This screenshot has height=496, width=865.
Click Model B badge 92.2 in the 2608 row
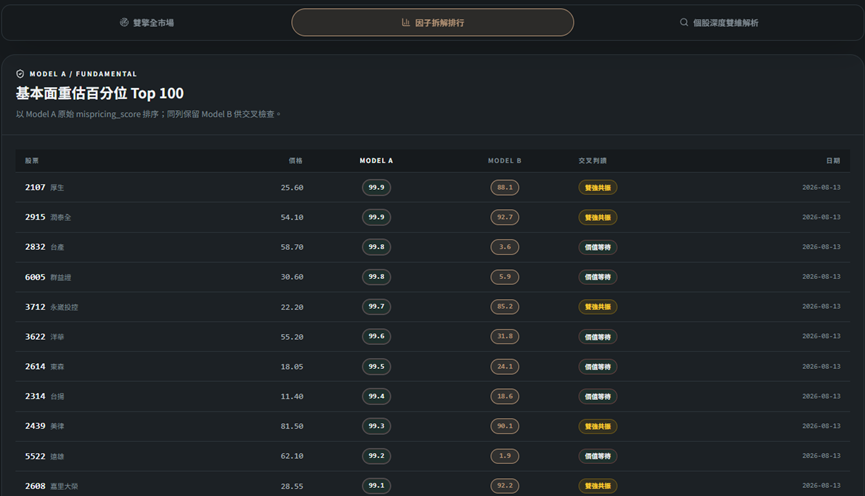[505, 486]
